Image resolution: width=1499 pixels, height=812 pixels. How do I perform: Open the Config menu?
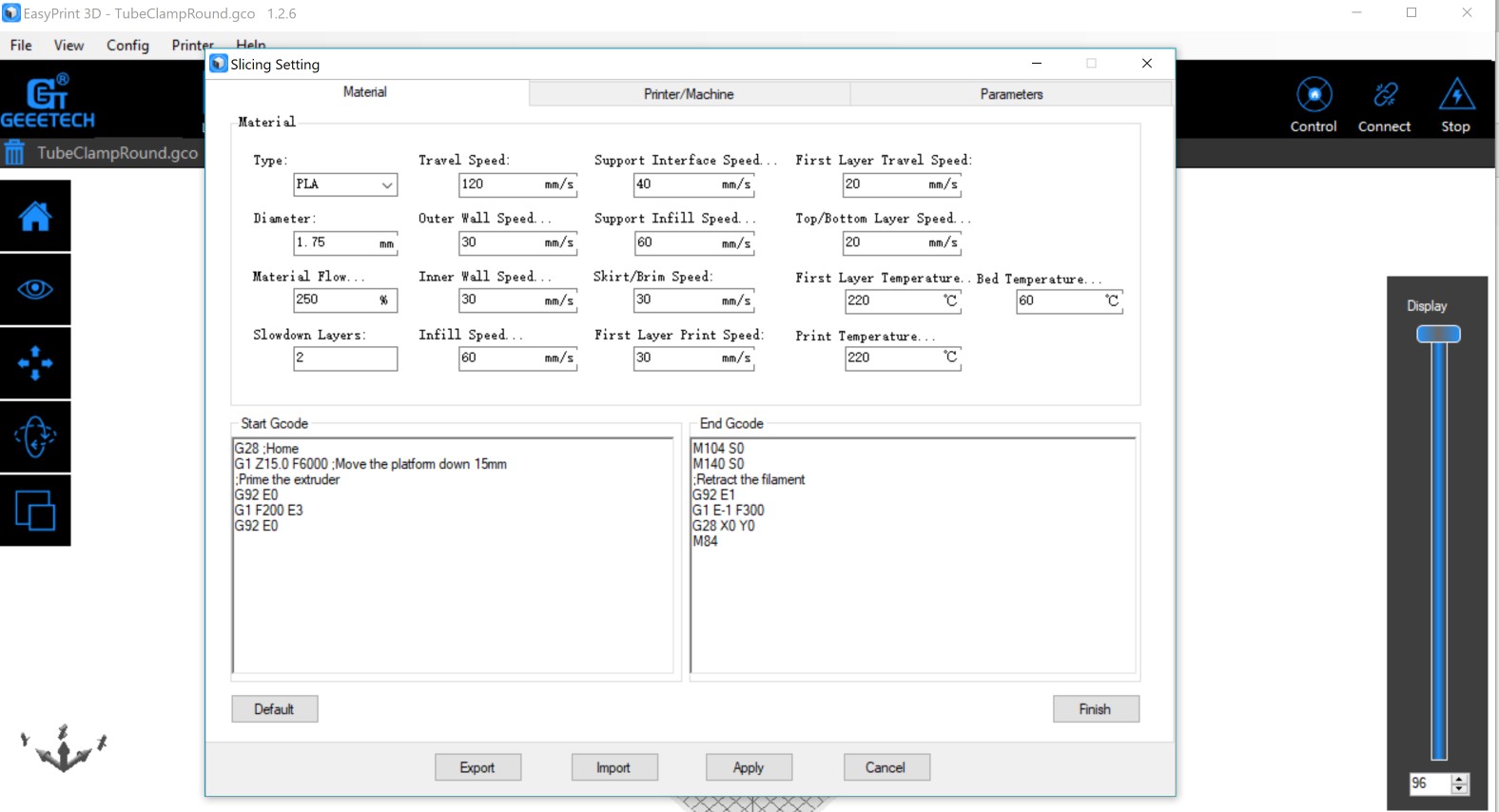coord(127,46)
